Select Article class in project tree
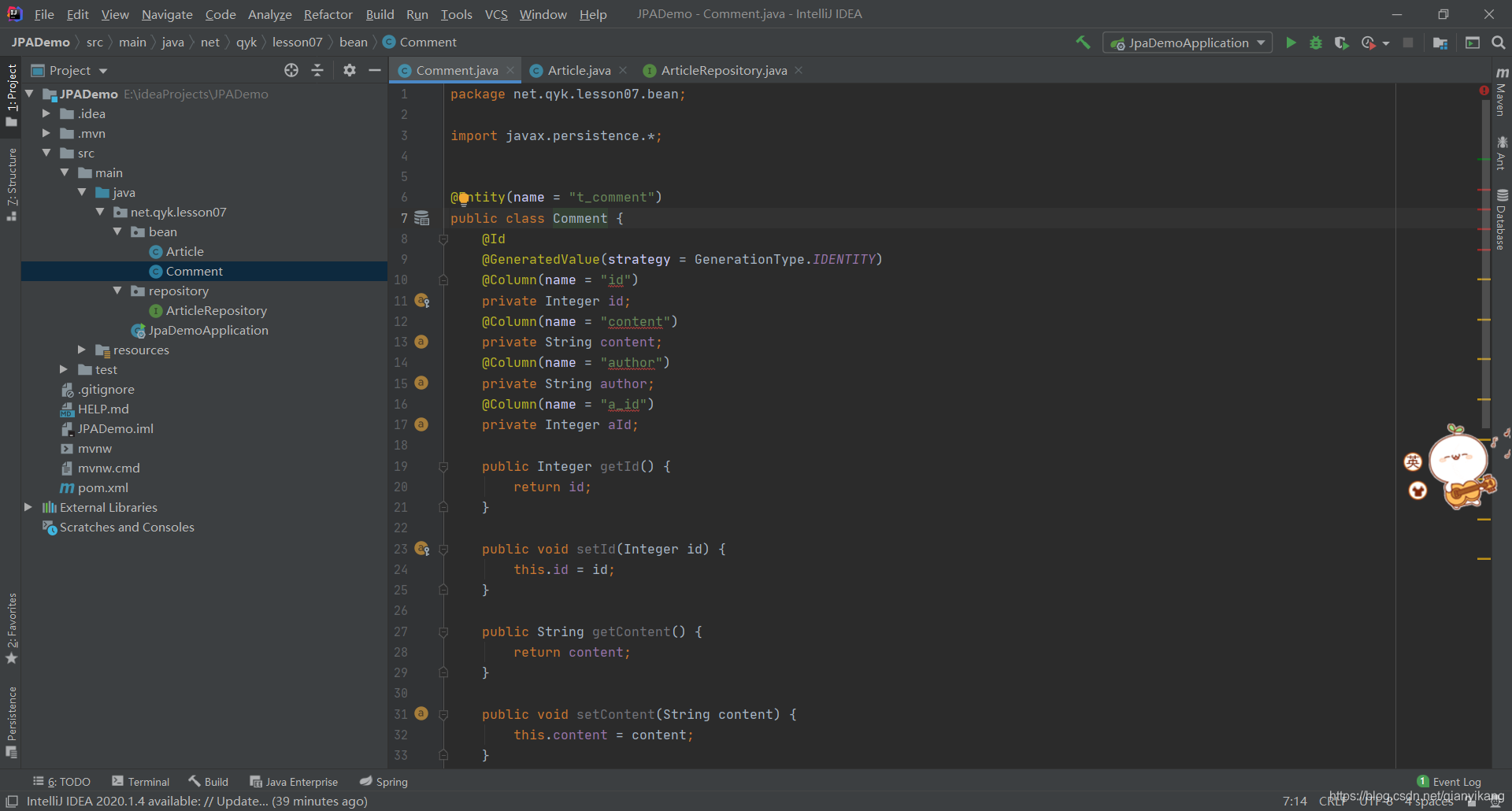This screenshot has height=811, width=1512. coord(185,251)
